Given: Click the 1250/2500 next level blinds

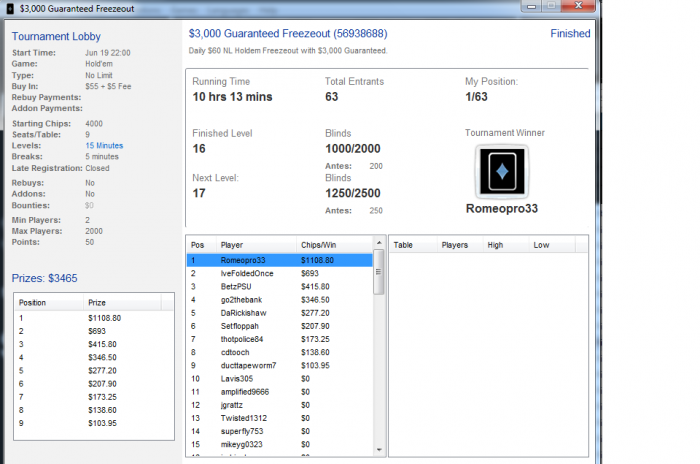Looking at the screenshot, I should coord(353,193).
